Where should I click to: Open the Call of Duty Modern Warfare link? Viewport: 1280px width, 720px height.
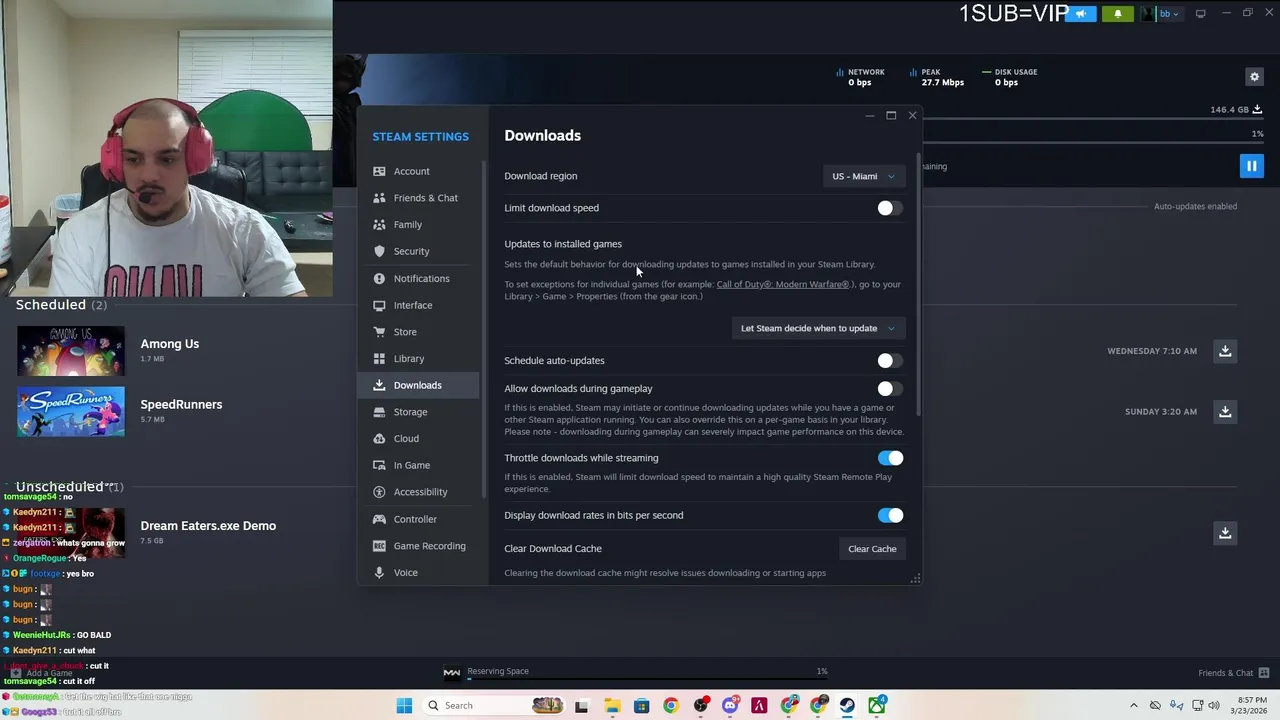[783, 284]
